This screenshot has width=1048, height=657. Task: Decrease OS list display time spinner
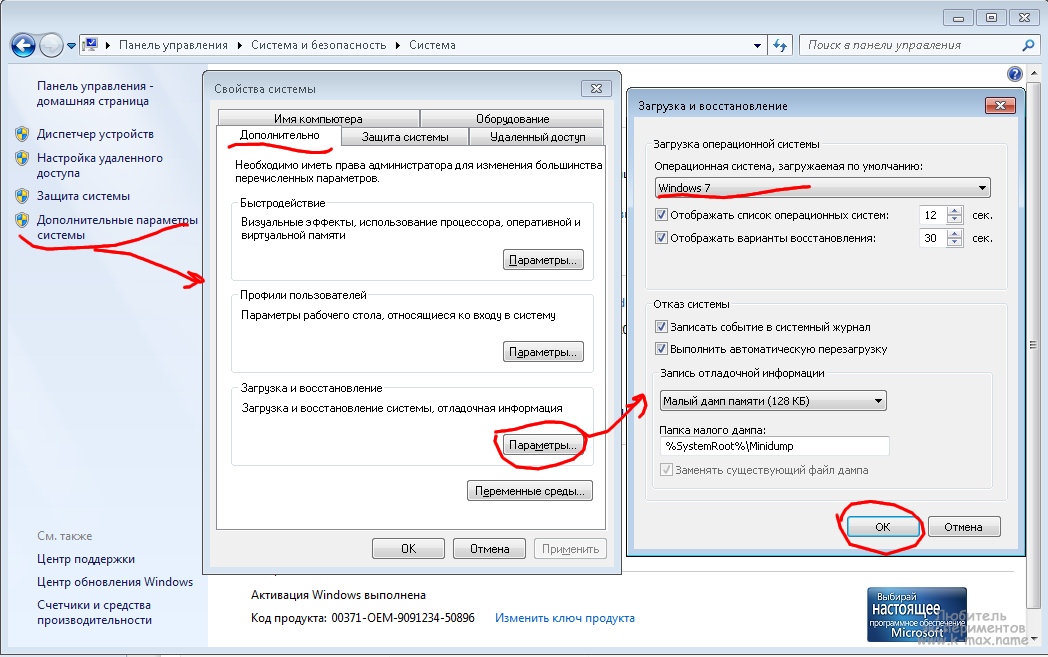coord(955,220)
